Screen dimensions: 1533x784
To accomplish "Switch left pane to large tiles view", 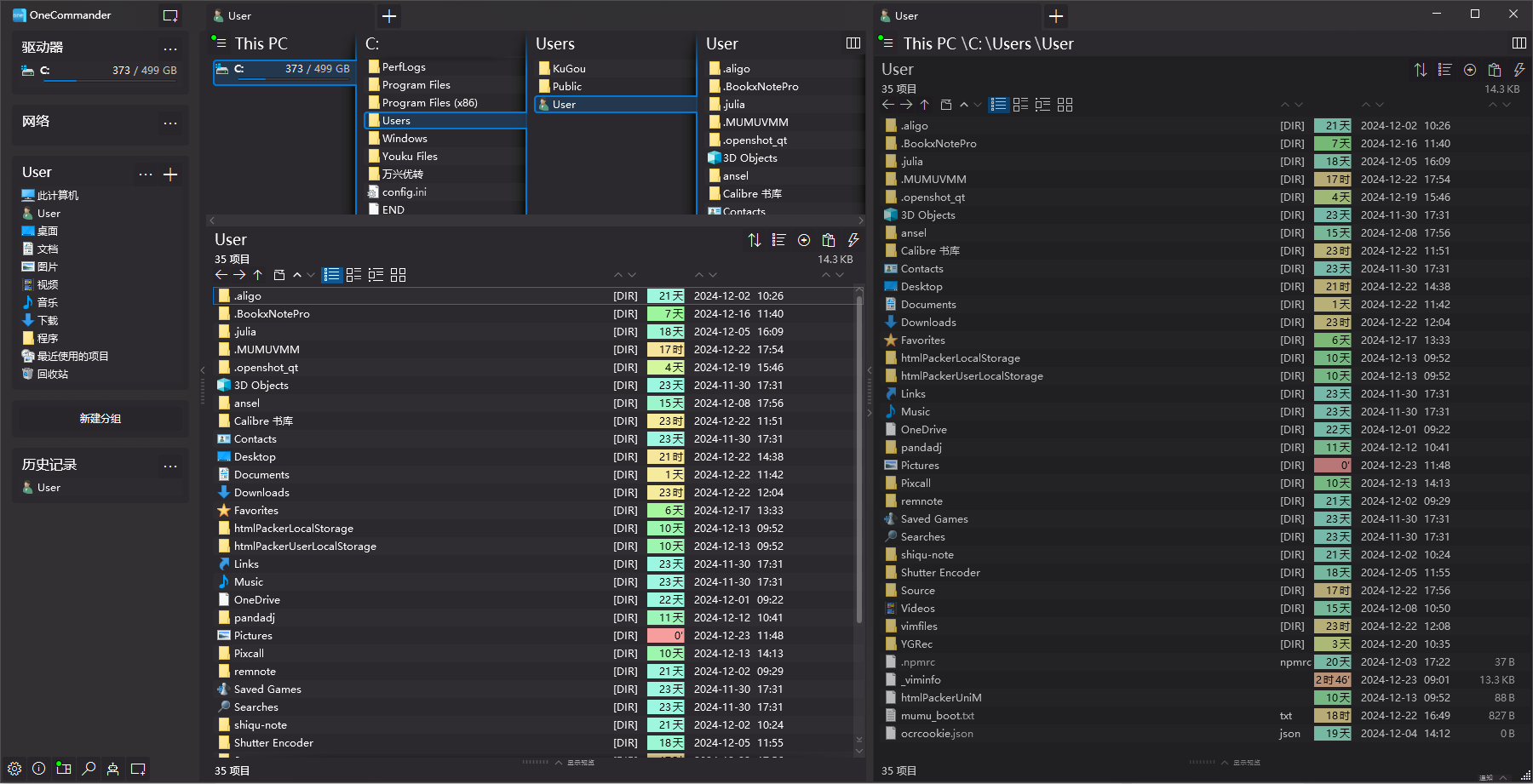I will tap(398, 275).
